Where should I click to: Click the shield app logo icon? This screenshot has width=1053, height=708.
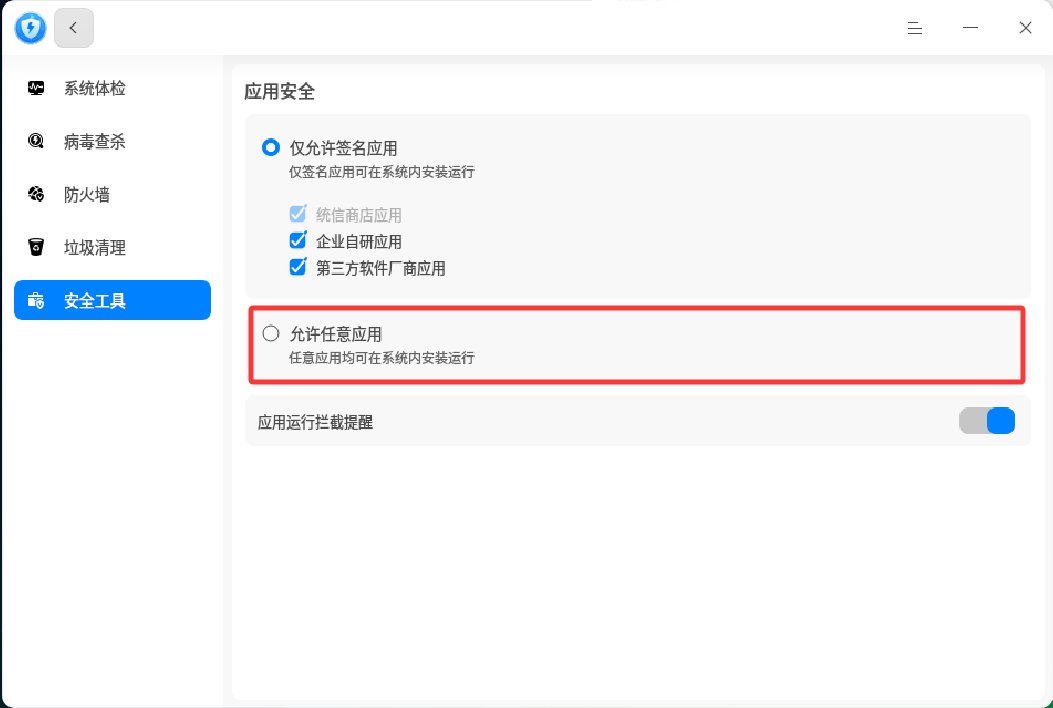coord(30,28)
